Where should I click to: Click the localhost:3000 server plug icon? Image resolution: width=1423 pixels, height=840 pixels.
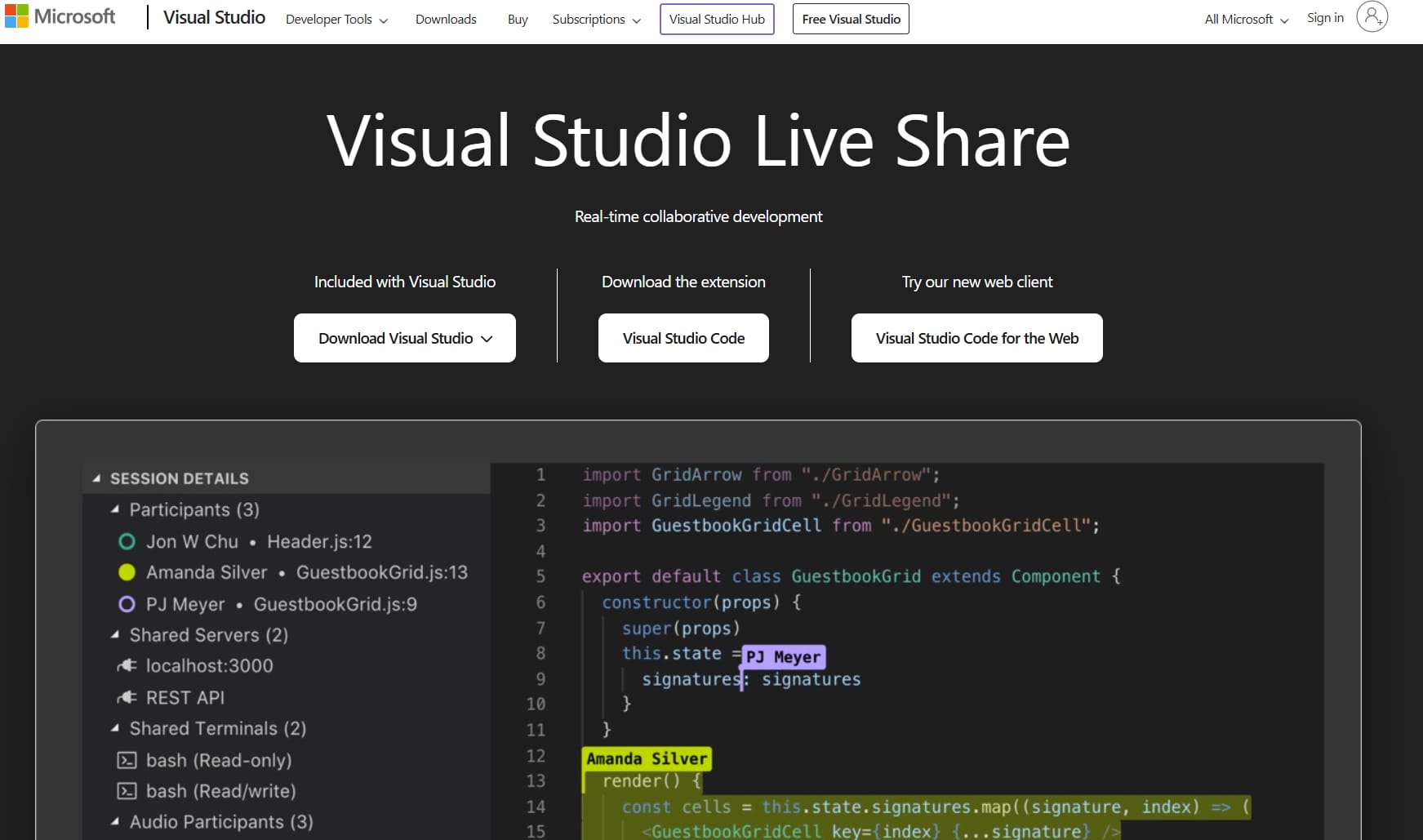click(127, 665)
